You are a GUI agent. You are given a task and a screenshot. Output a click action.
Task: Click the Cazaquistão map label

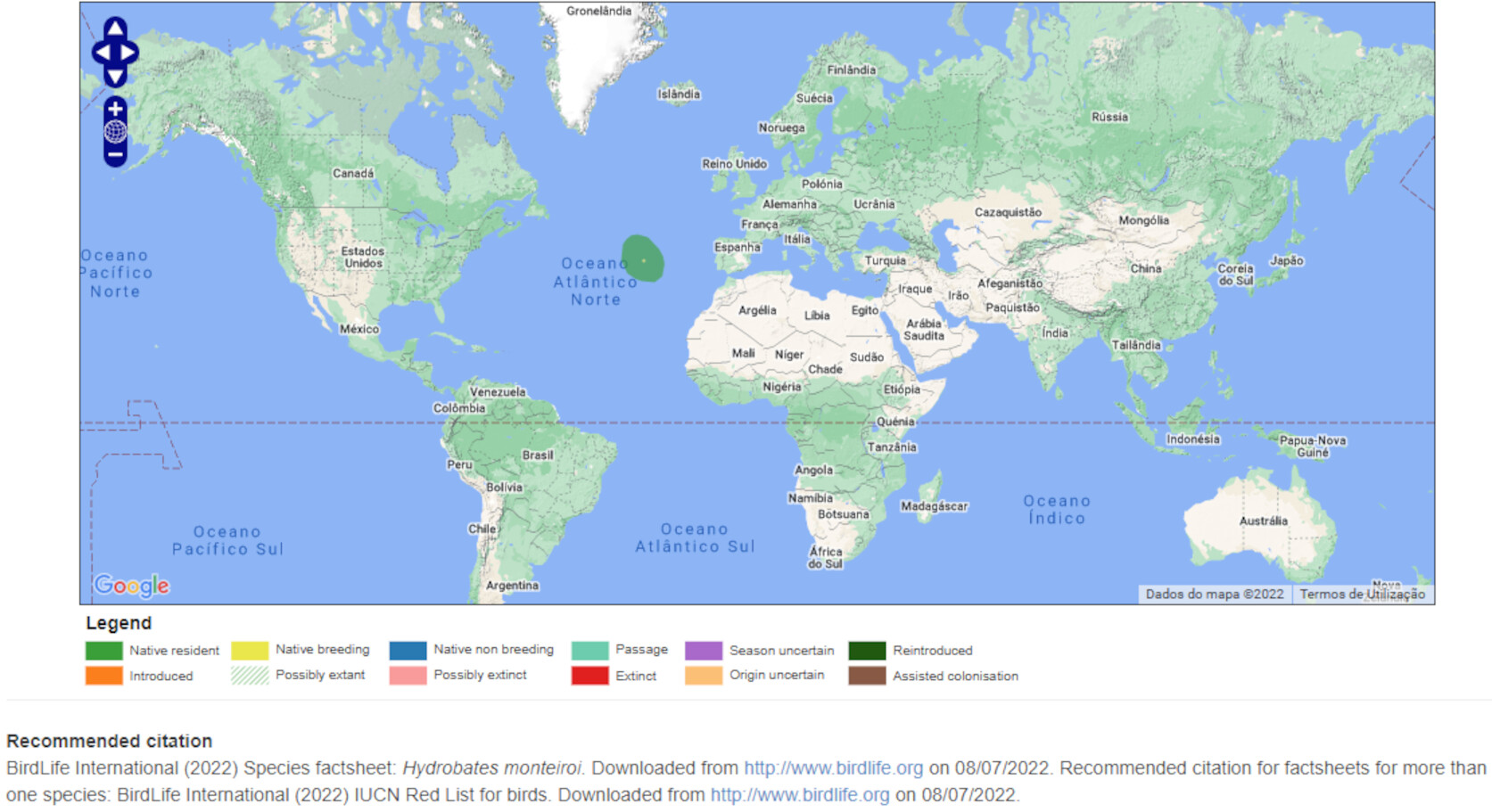1008,212
